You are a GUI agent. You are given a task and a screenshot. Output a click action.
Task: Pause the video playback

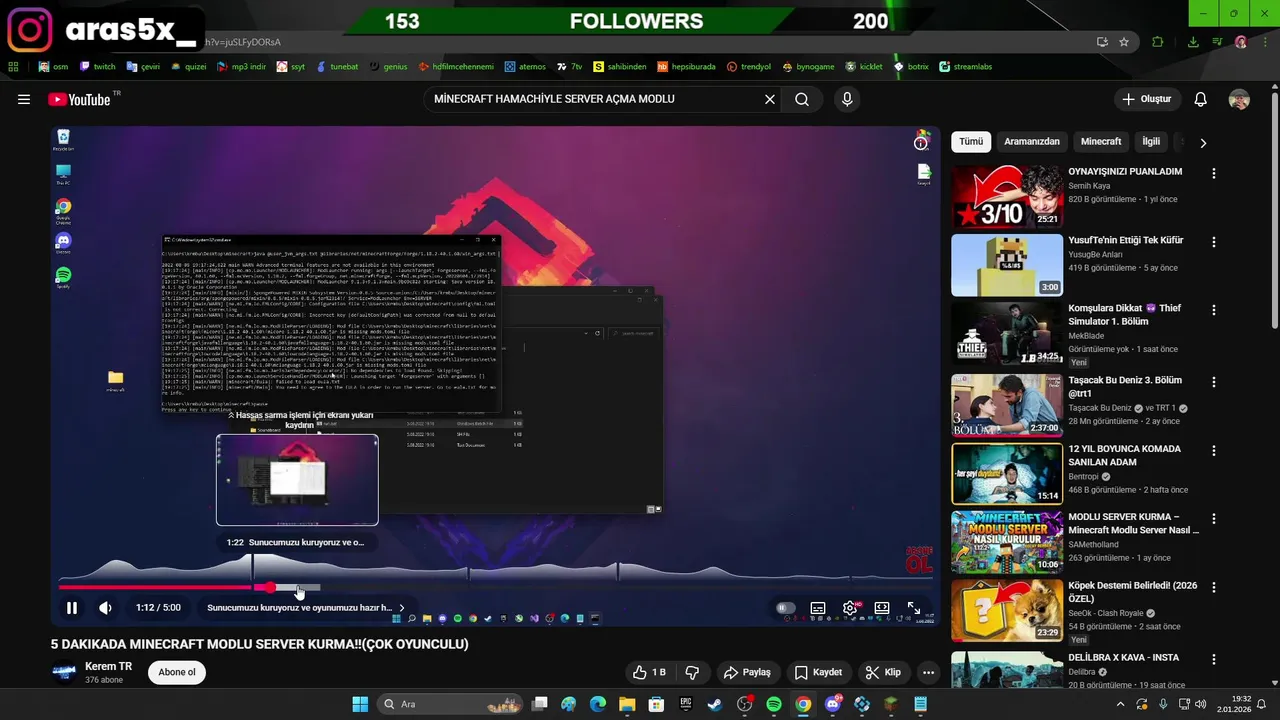[72, 607]
